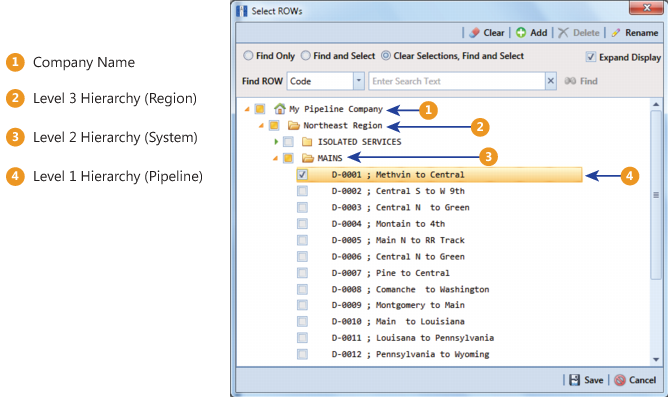Image resolution: width=669 pixels, height=398 pixels.
Task: Check the D-0012 Pennsylvania to Wyoming box
Action: pos(303,354)
